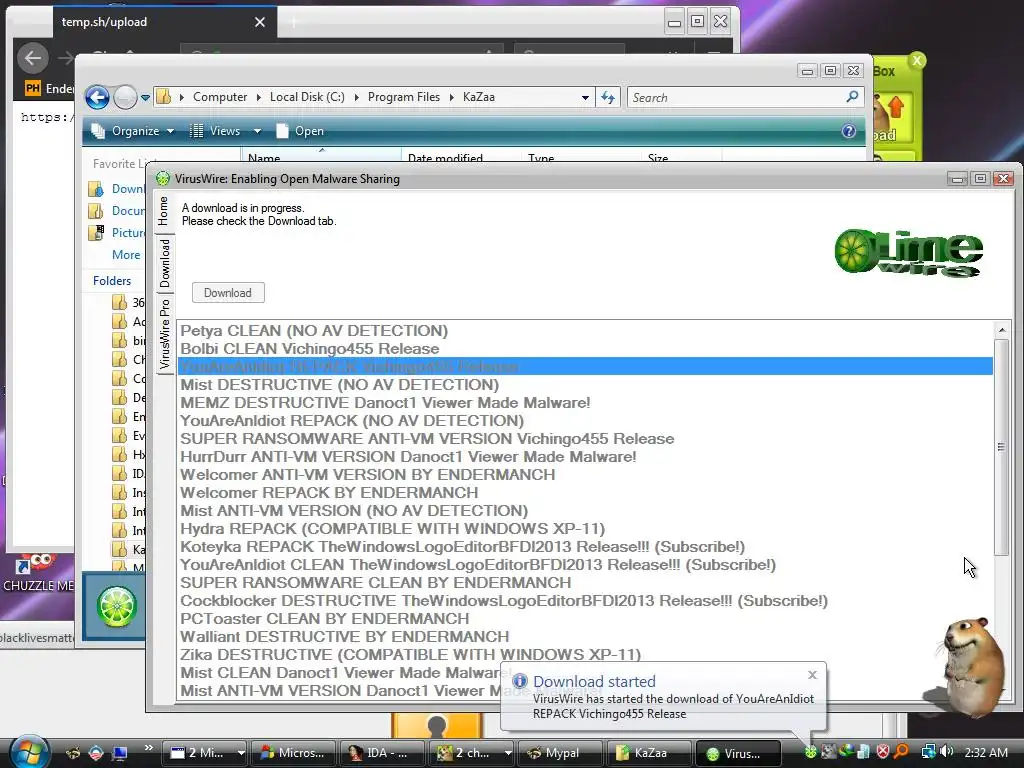Image resolution: width=1024 pixels, height=768 pixels.
Task: Click the red shield security alert tray icon
Action: (883, 752)
